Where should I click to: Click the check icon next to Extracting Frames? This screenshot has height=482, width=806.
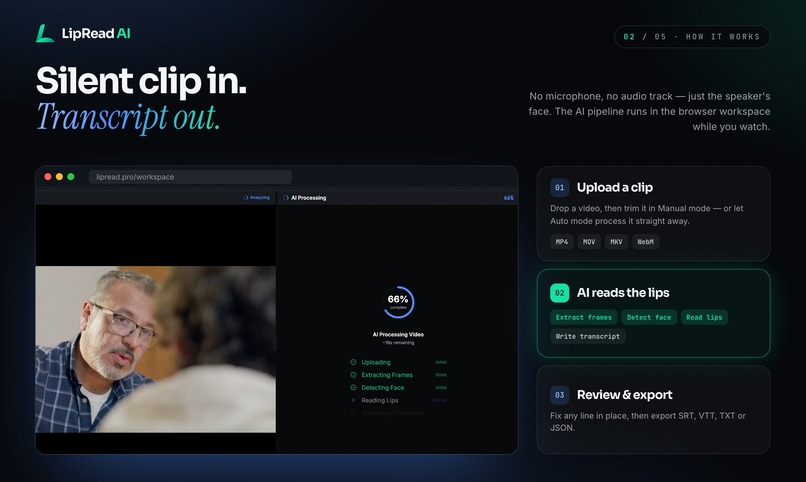353,375
